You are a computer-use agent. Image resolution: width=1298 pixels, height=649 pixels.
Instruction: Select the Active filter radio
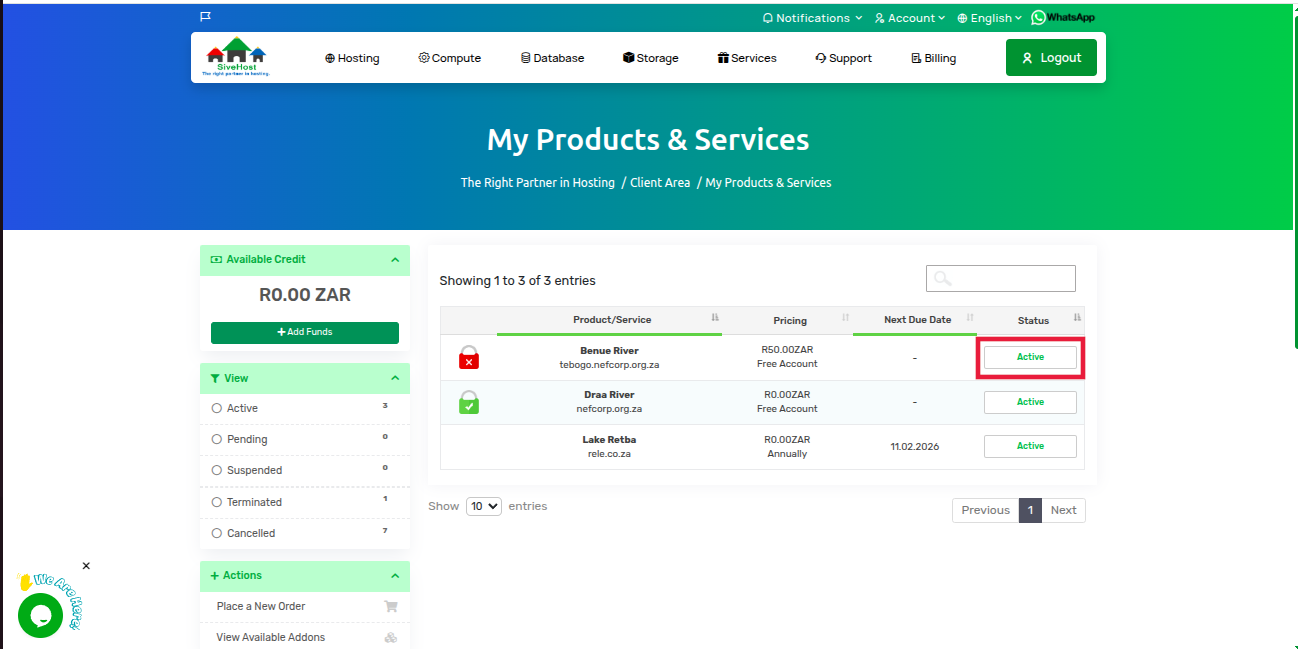coord(217,408)
